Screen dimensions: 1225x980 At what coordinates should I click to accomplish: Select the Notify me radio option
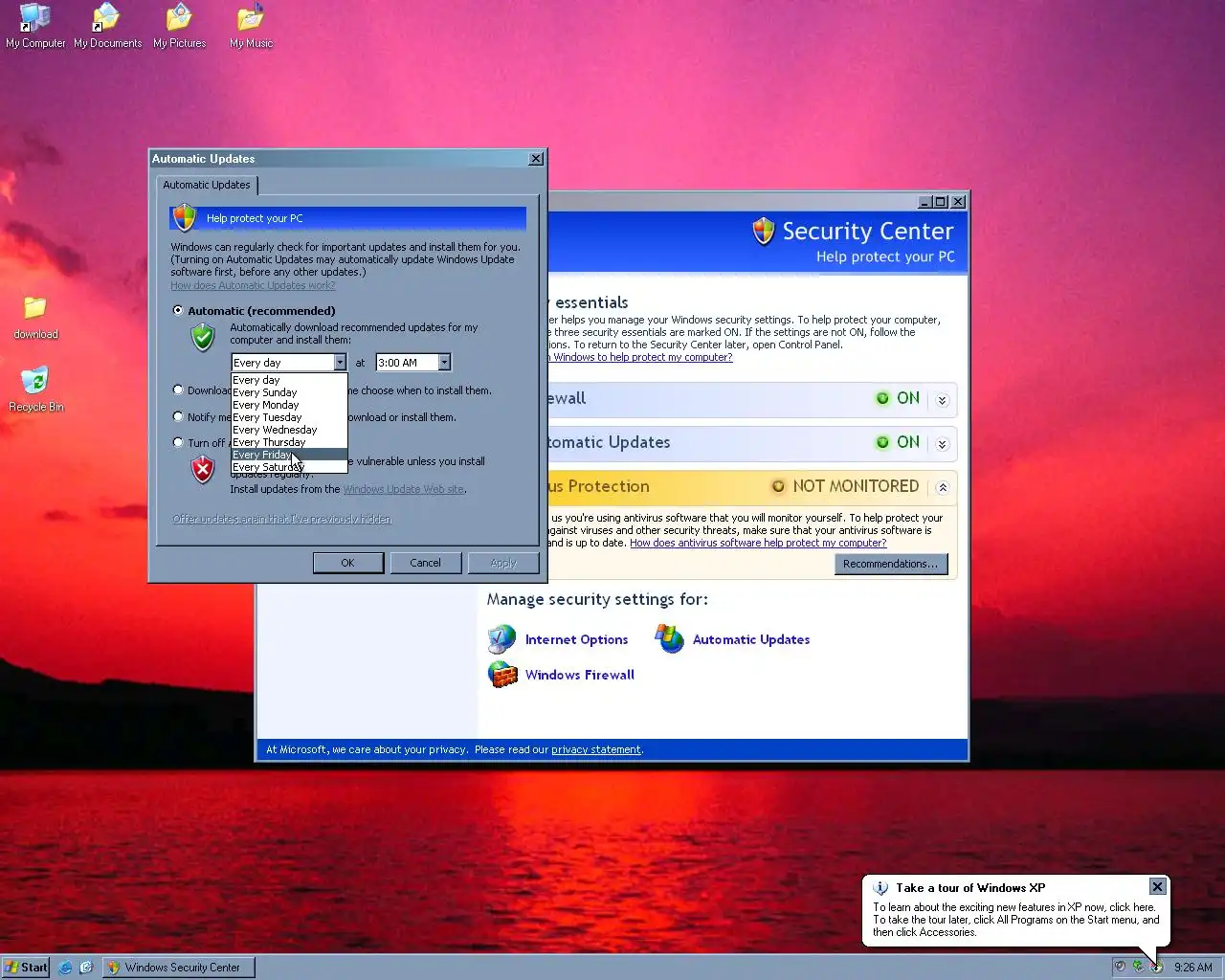[x=178, y=416]
